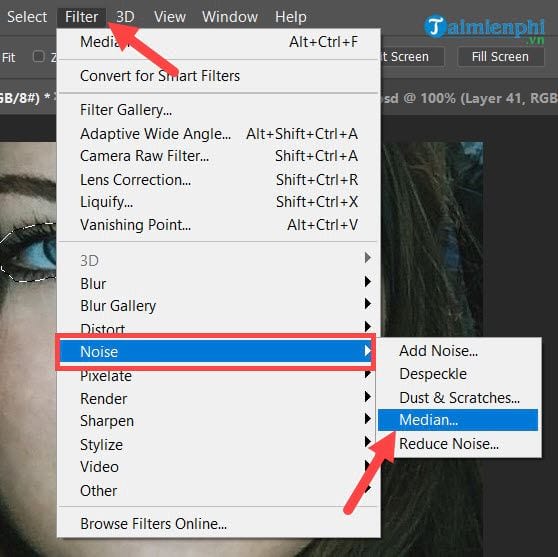558x557 pixels.
Task: Open Filter Gallery
Action: 219,110
